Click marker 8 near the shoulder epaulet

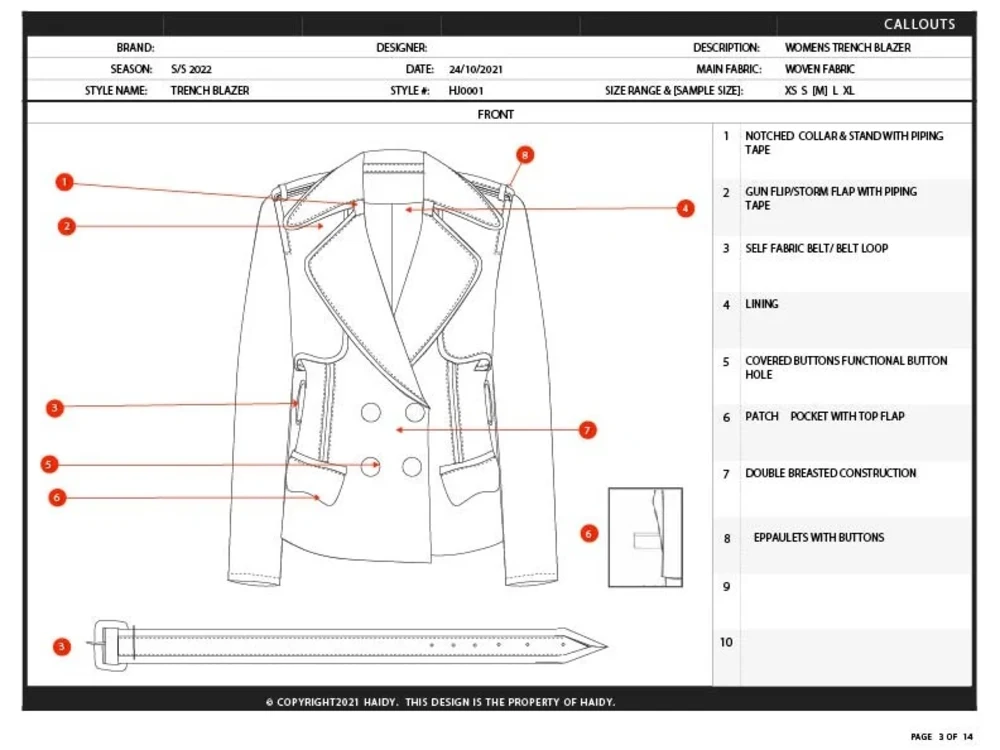[x=523, y=155]
